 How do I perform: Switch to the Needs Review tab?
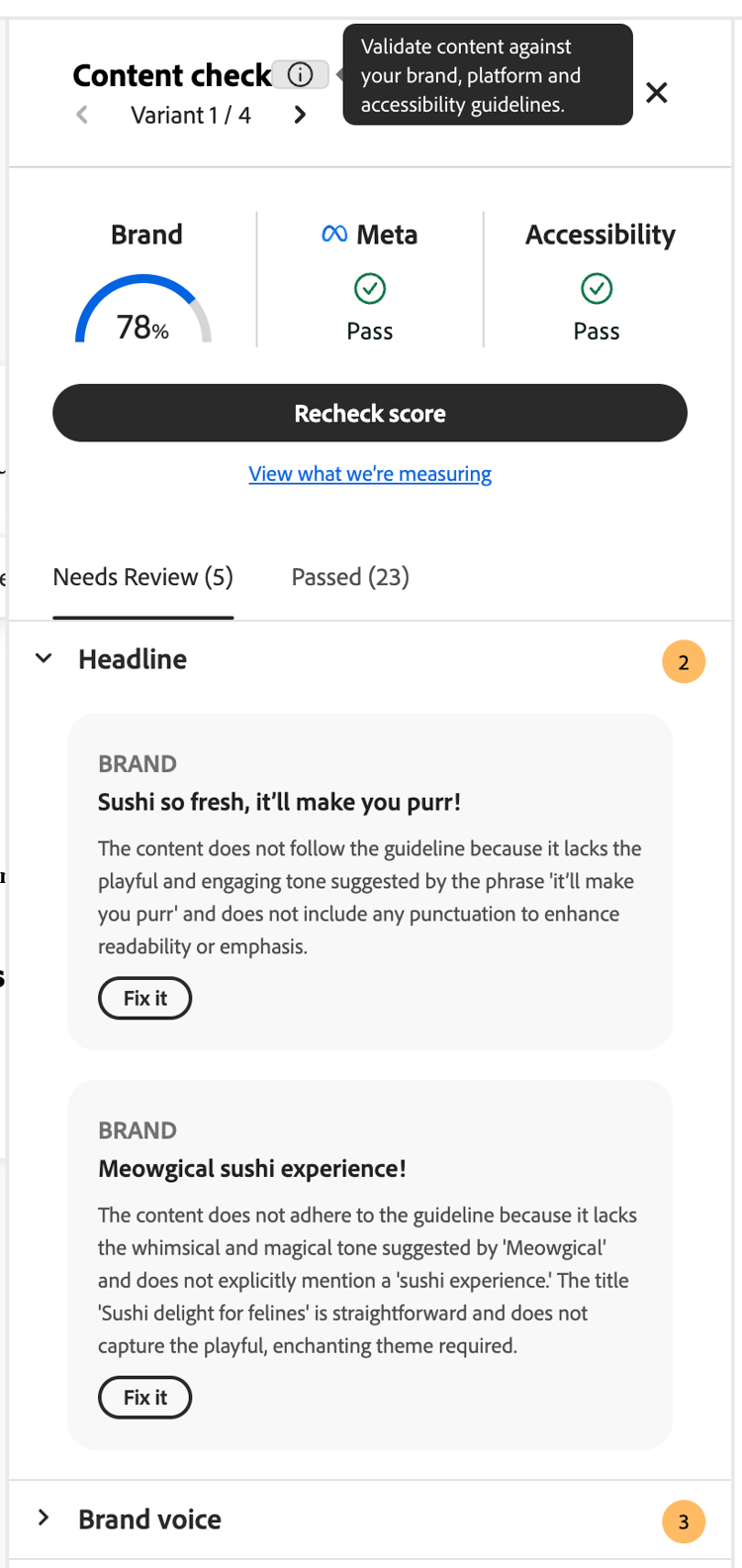point(143,577)
